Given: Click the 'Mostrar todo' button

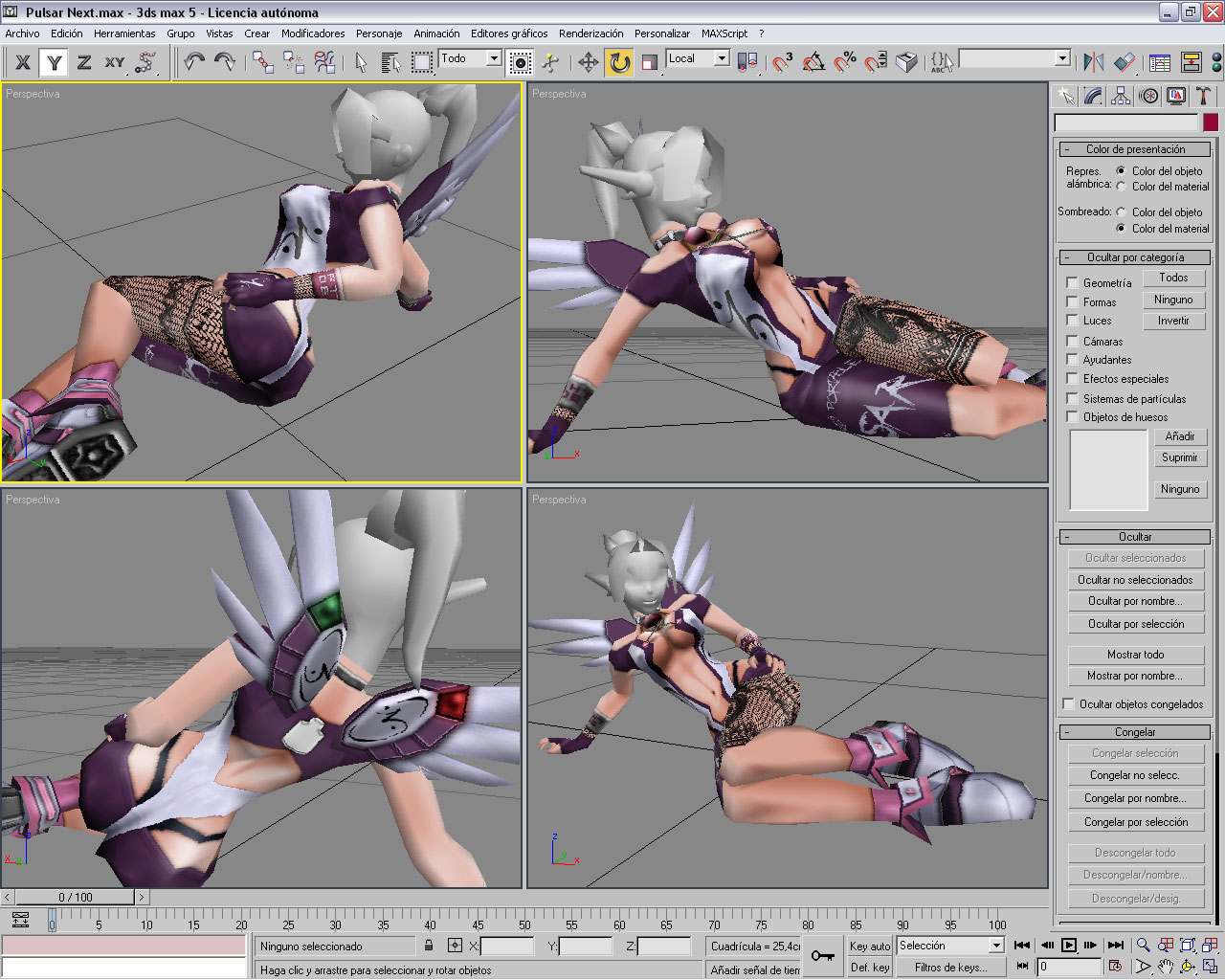Looking at the screenshot, I should tap(1136, 655).
